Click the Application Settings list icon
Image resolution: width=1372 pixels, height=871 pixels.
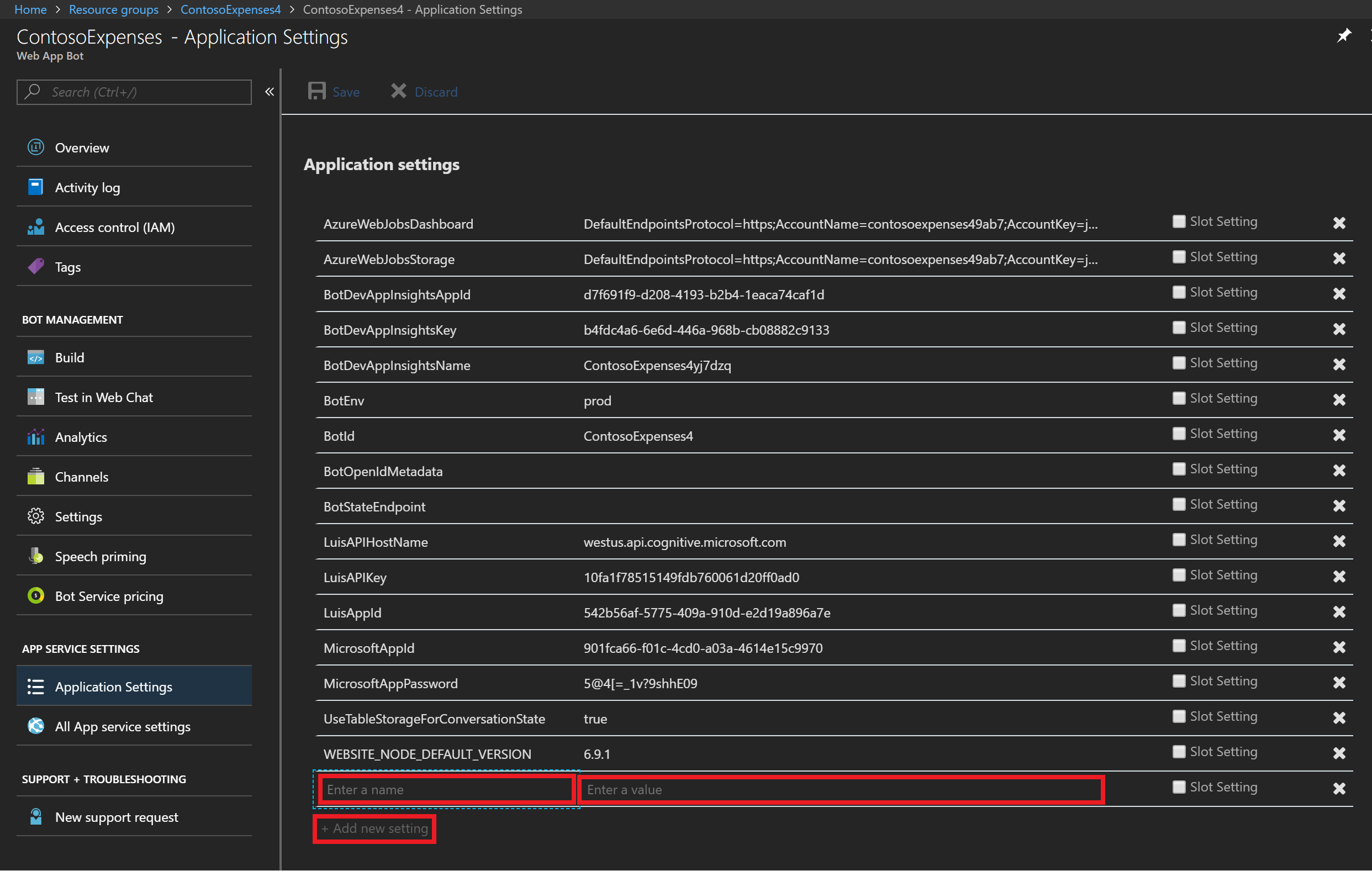point(36,687)
